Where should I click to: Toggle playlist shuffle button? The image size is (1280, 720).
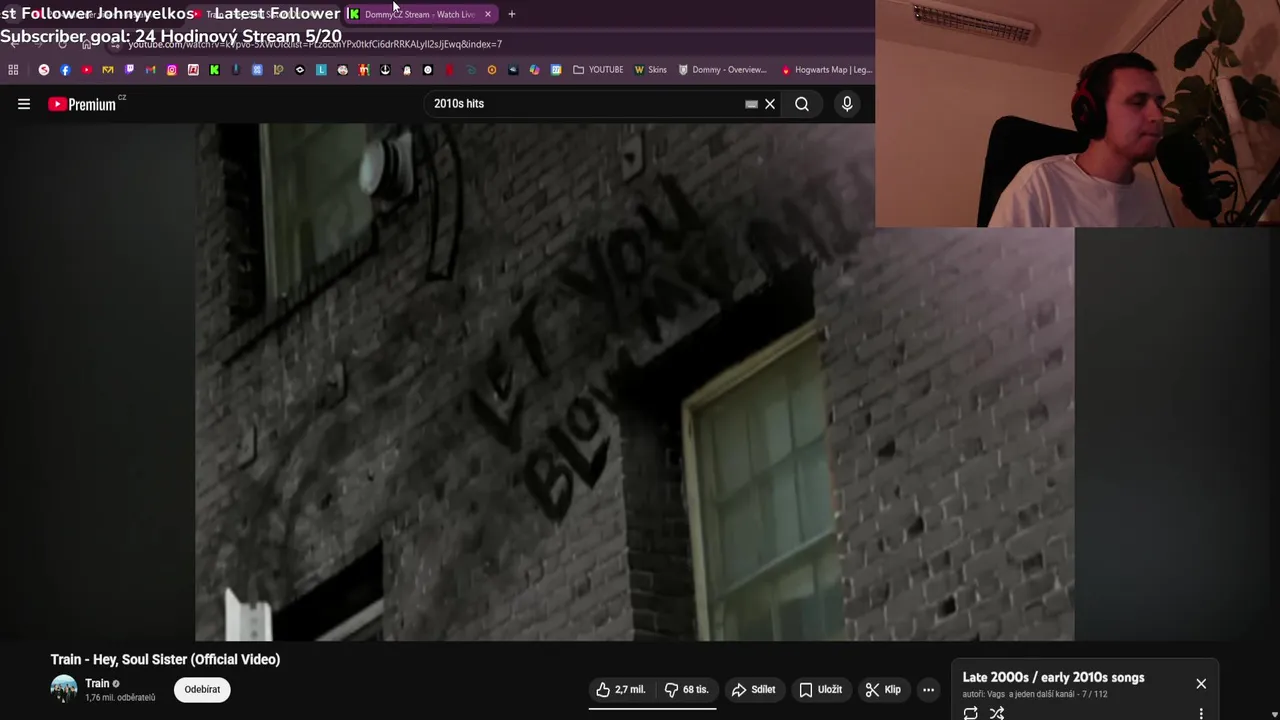(x=997, y=713)
